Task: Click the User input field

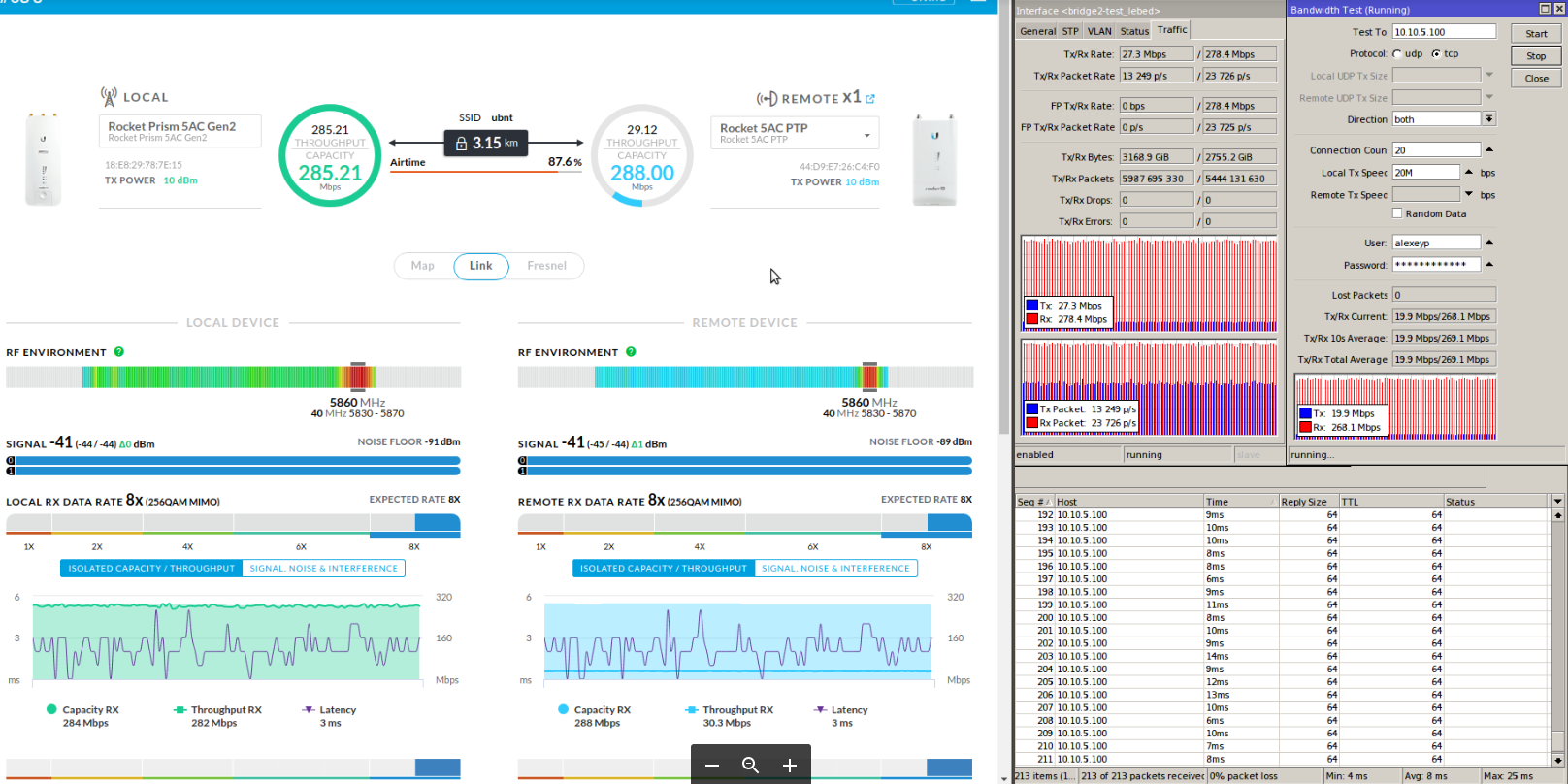Action: pyautogui.click(x=1436, y=243)
